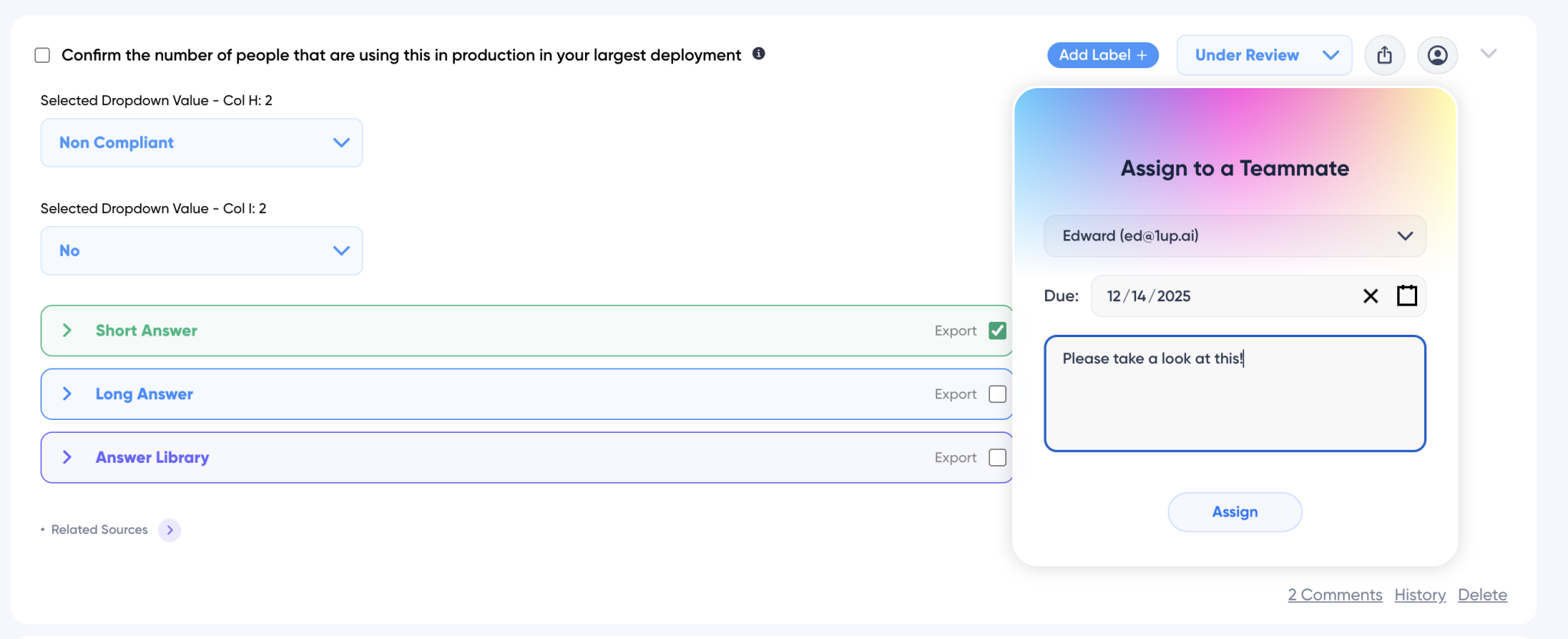Open the Under Review status dropdown
This screenshot has height=639, width=1568.
(1263, 55)
